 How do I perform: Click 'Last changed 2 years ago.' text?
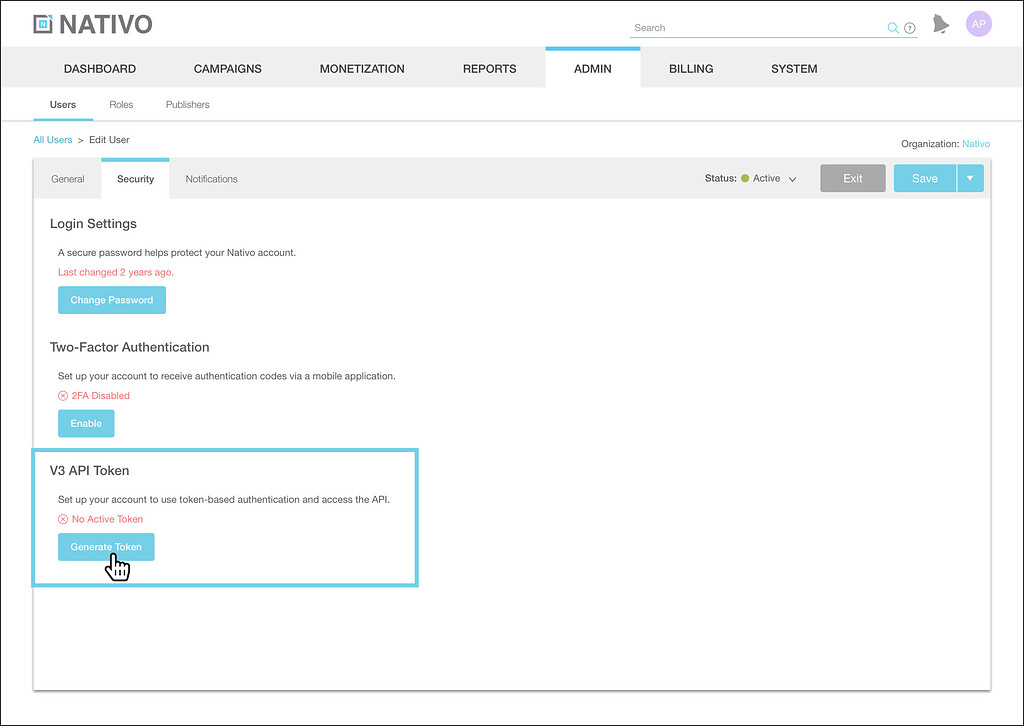click(116, 272)
